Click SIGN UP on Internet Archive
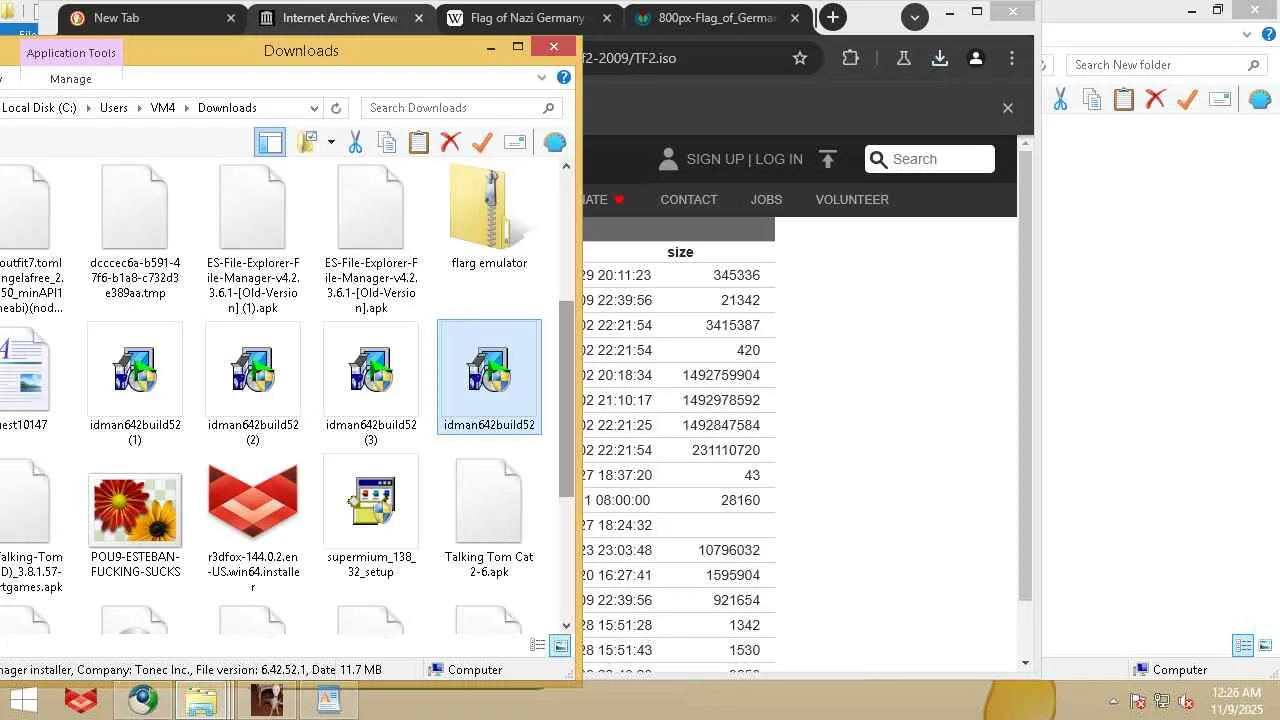1280x720 pixels. click(715, 159)
